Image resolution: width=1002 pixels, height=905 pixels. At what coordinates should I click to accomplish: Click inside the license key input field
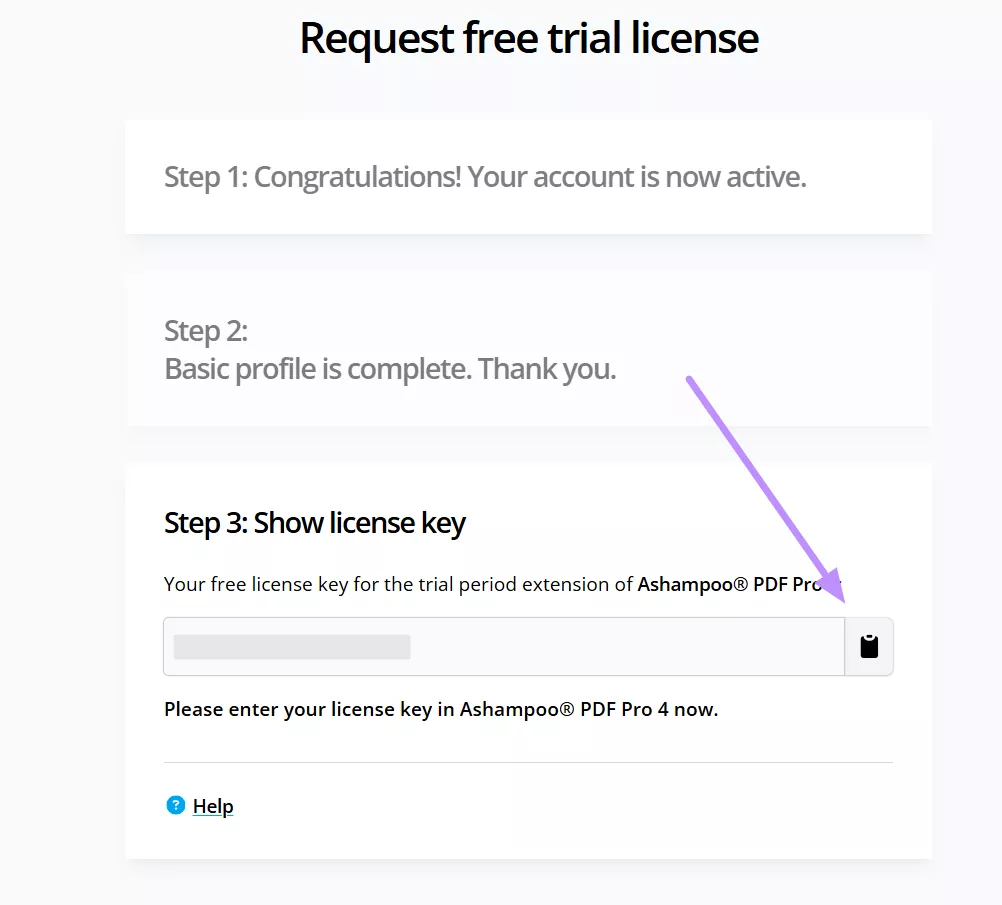(500, 645)
